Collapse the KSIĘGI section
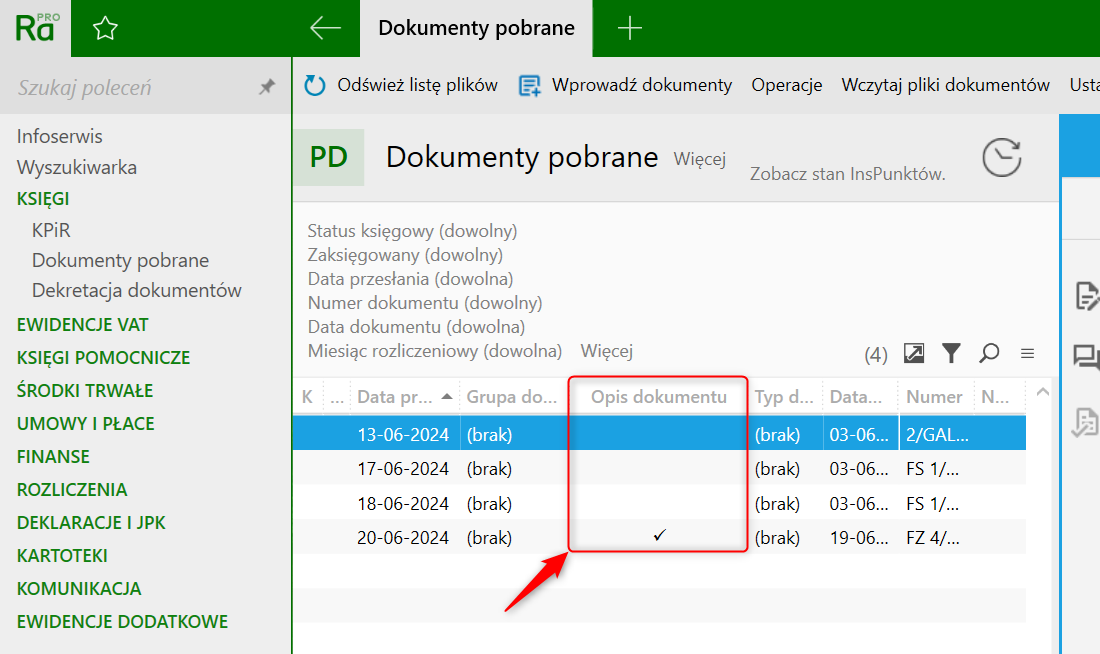 [43, 199]
